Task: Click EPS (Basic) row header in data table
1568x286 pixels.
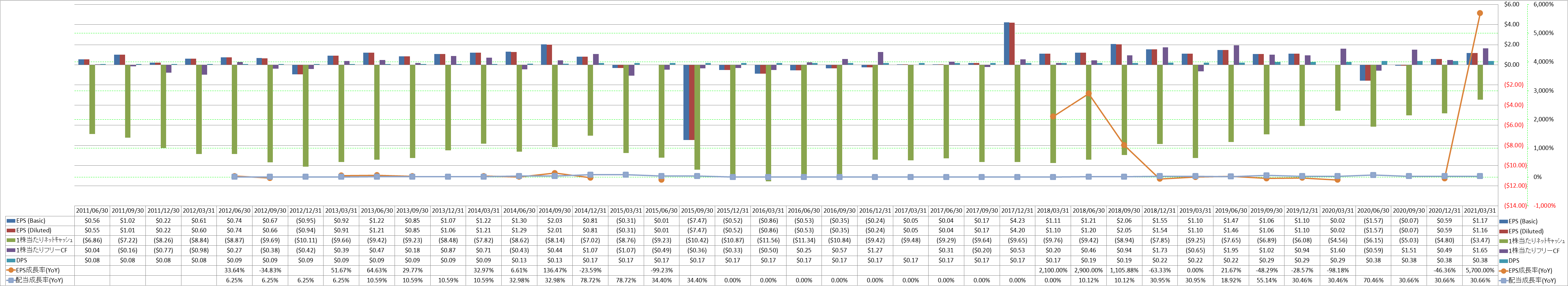Action: click(x=40, y=221)
